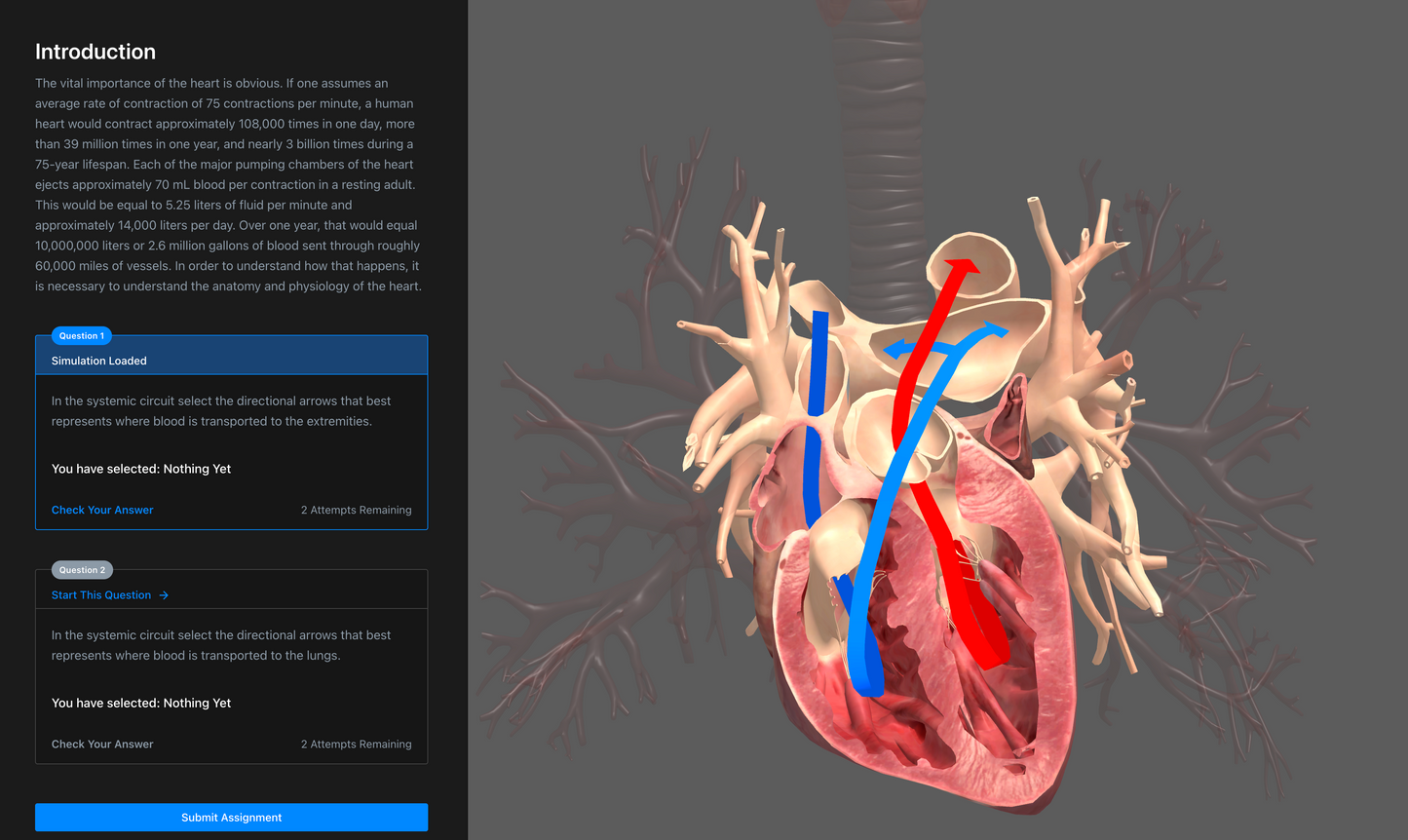Open the Start This Question link for Question 2
1408x840 pixels.
click(101, 594)
